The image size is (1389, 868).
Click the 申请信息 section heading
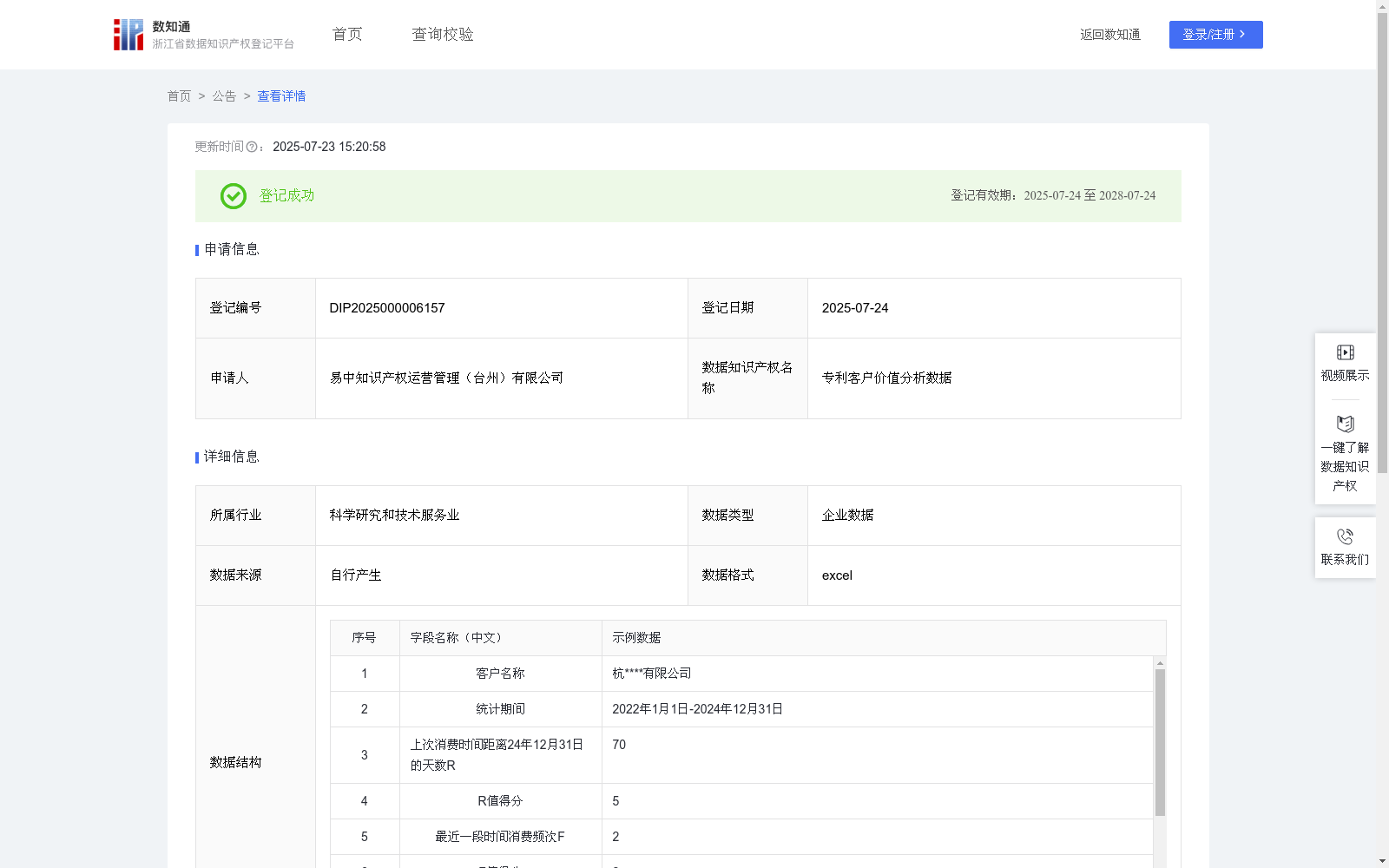coord(232,250)
